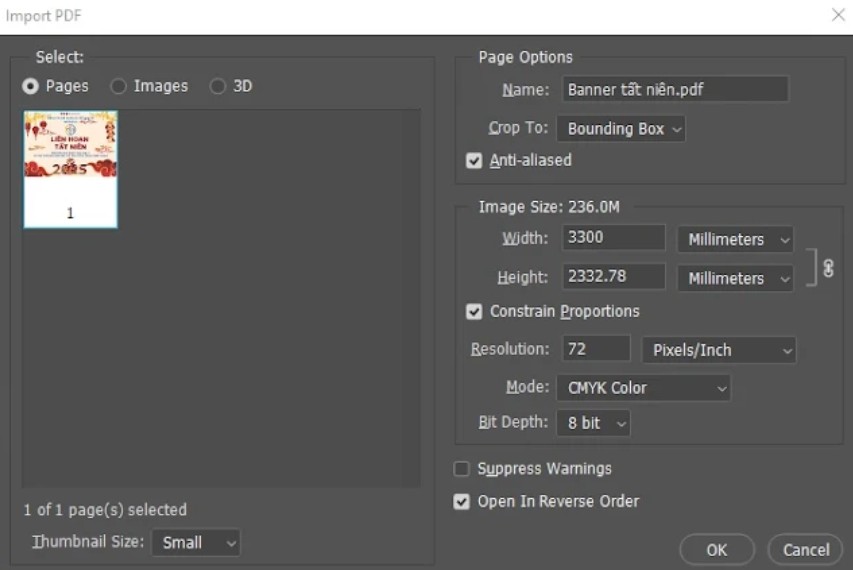
Task: Select the Pages radio button
Action: (x=31, y=87)
